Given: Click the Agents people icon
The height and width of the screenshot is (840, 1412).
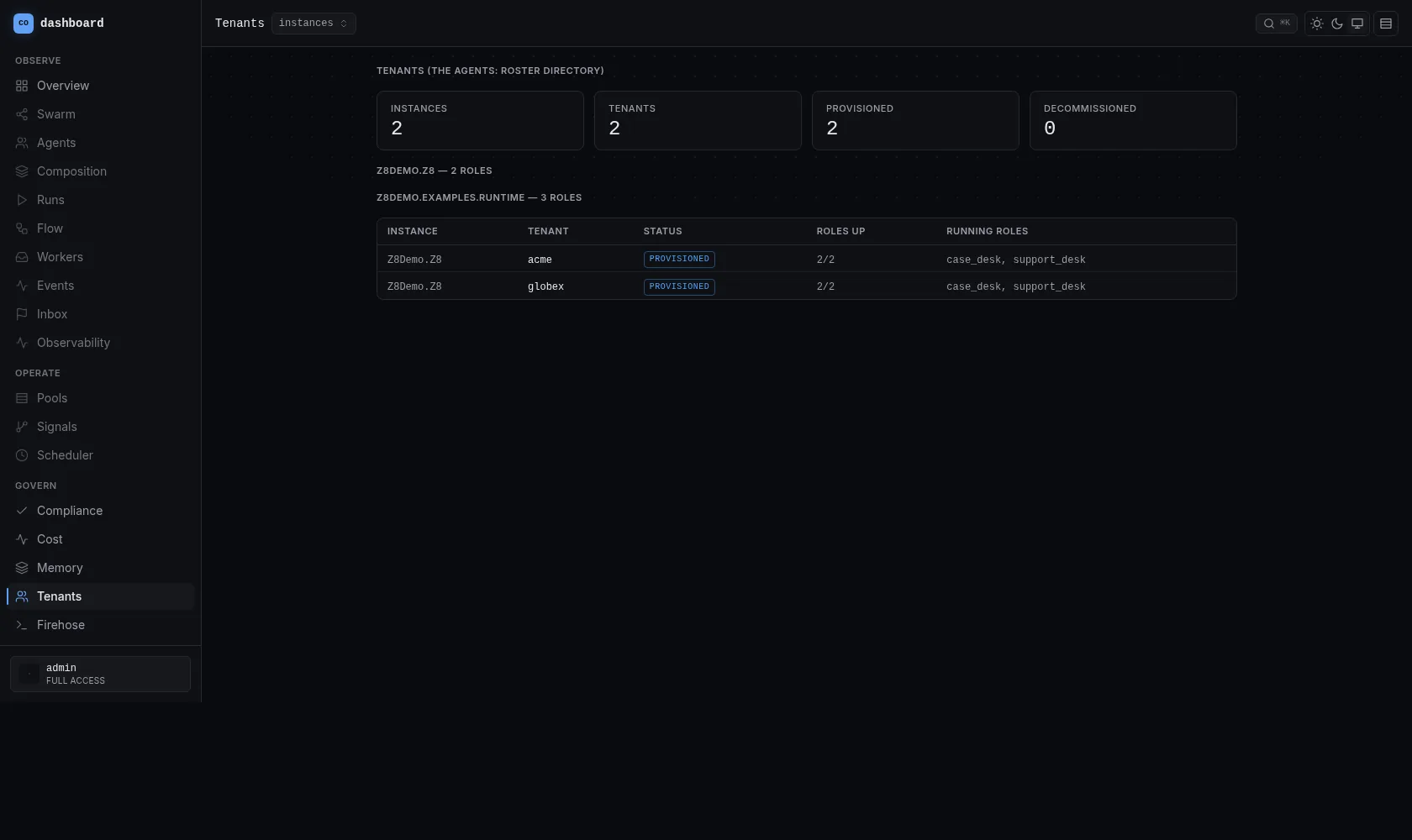Looking at the screenshot, I should [x=22, y=143].
